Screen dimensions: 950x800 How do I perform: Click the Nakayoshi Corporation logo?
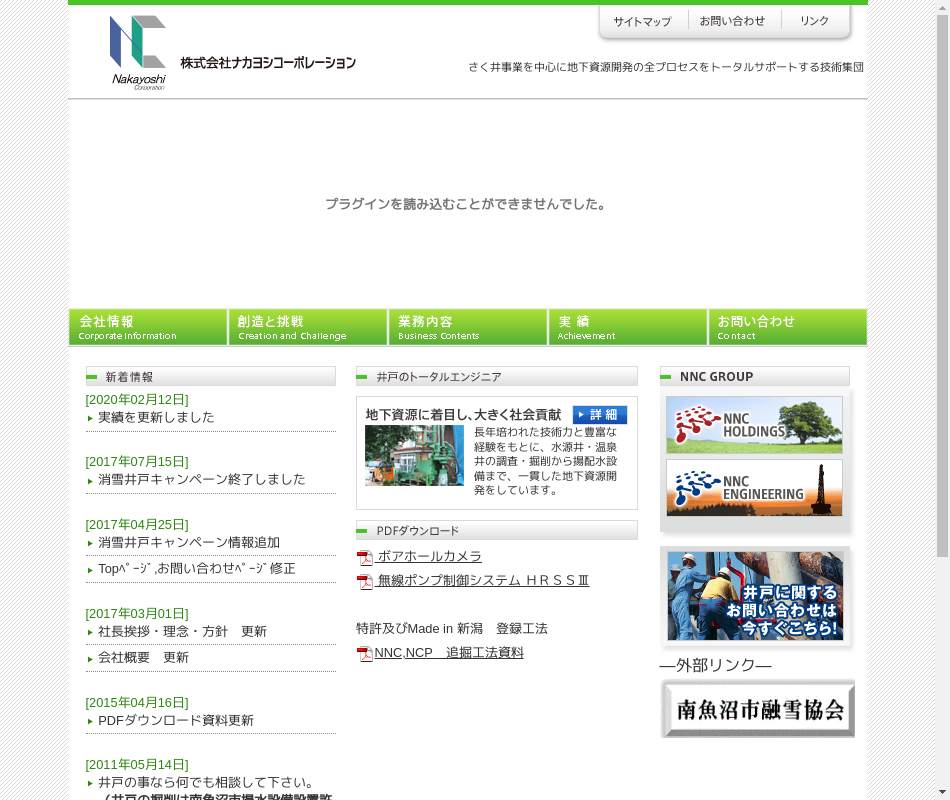coord(138,52)
